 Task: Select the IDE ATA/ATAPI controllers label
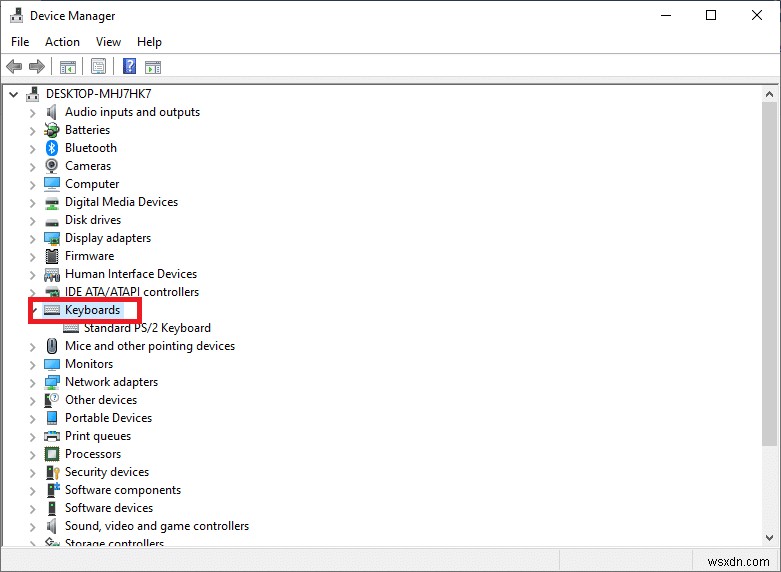pyautogui.click(x=132, y=292)
